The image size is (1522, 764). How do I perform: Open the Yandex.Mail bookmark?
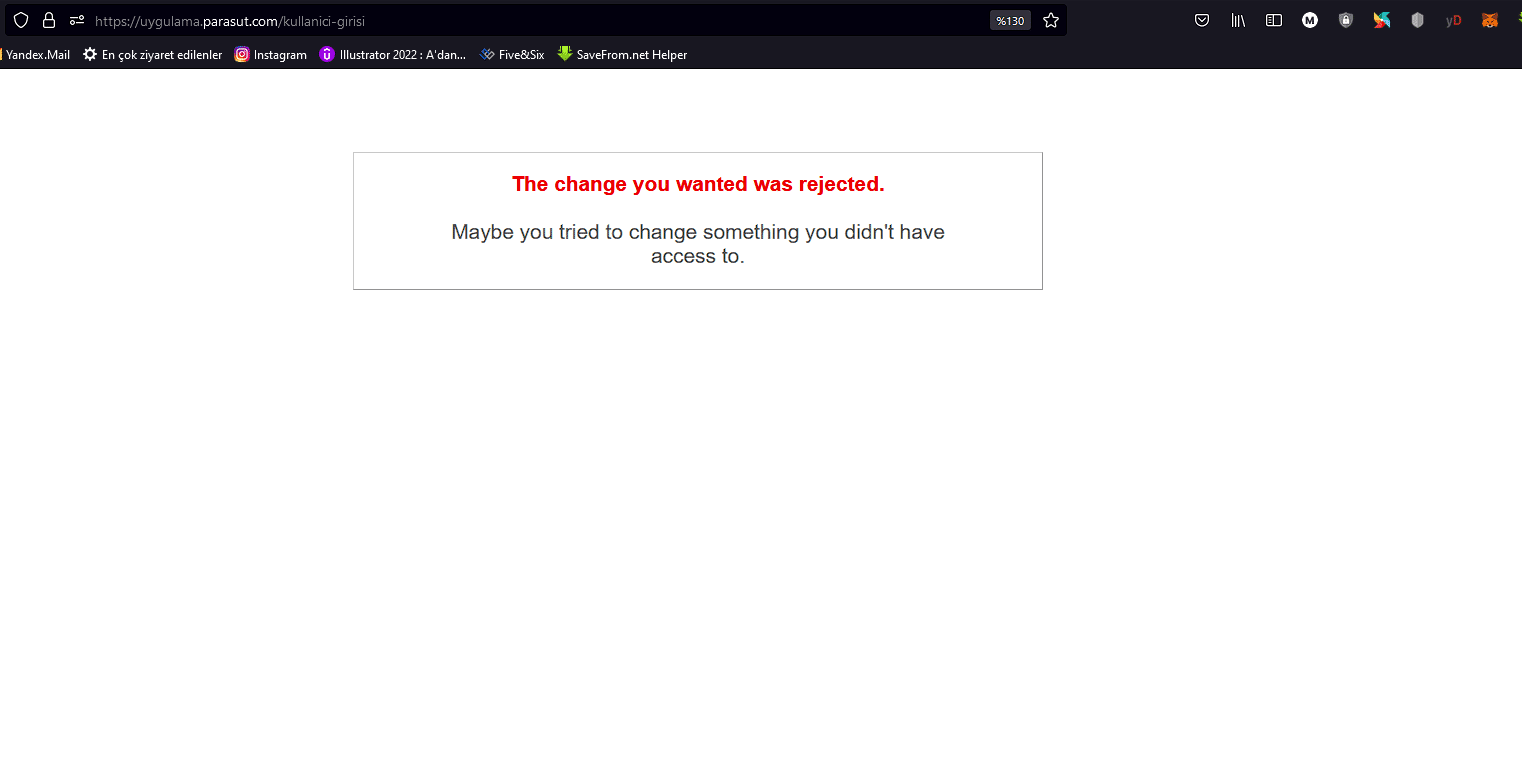(37, 55)
